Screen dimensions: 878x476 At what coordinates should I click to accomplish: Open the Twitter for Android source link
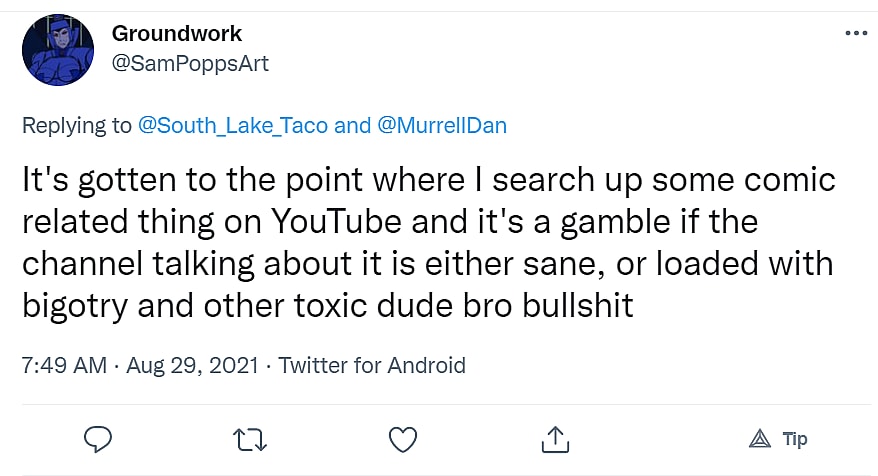[x=372, y=365]
